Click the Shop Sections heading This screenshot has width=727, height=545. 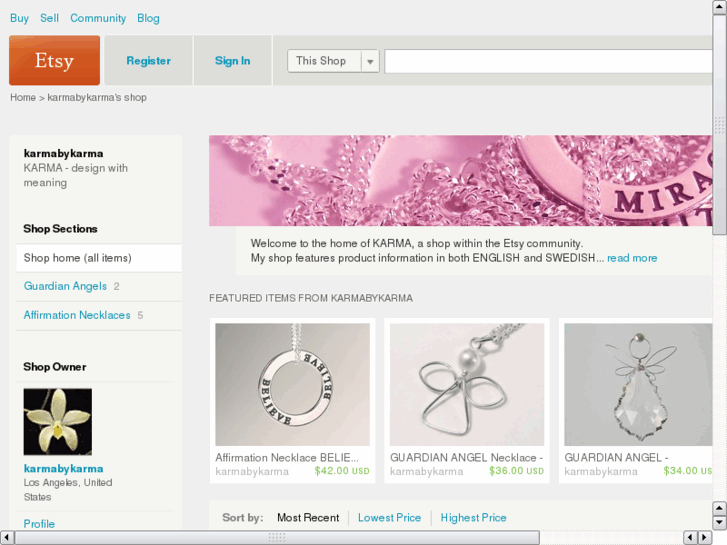click(x=60, y=229)
